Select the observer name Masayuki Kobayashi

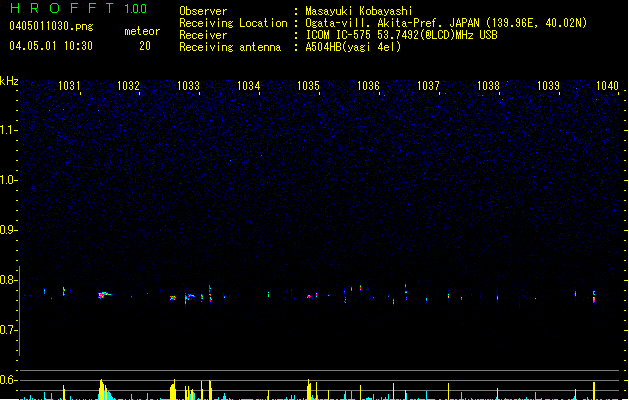tap(359, 11)
